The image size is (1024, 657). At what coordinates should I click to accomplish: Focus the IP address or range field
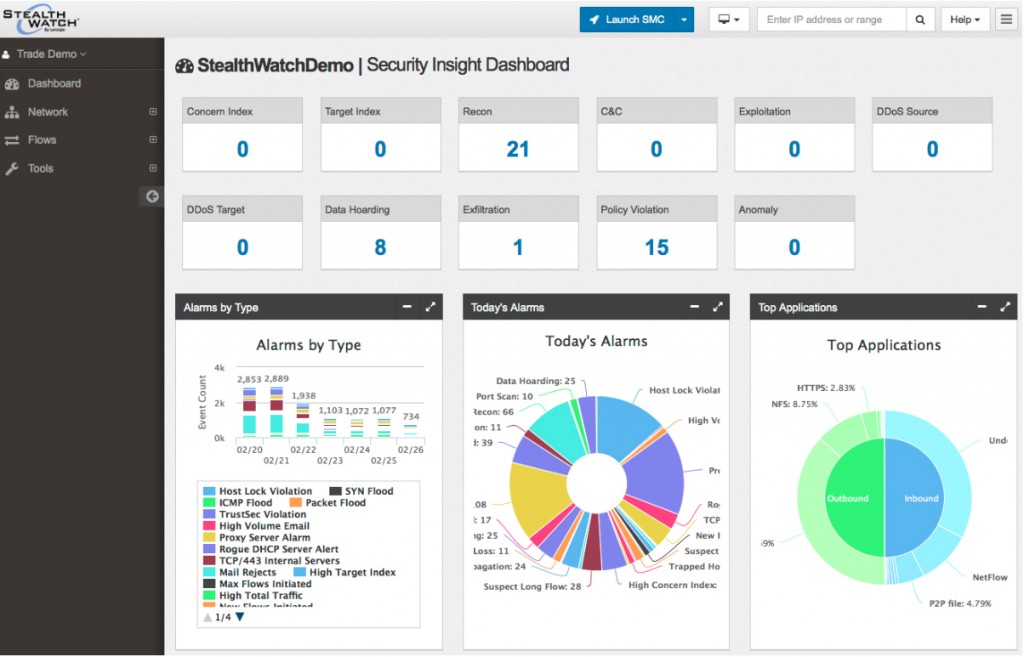(x=831, y=20)
